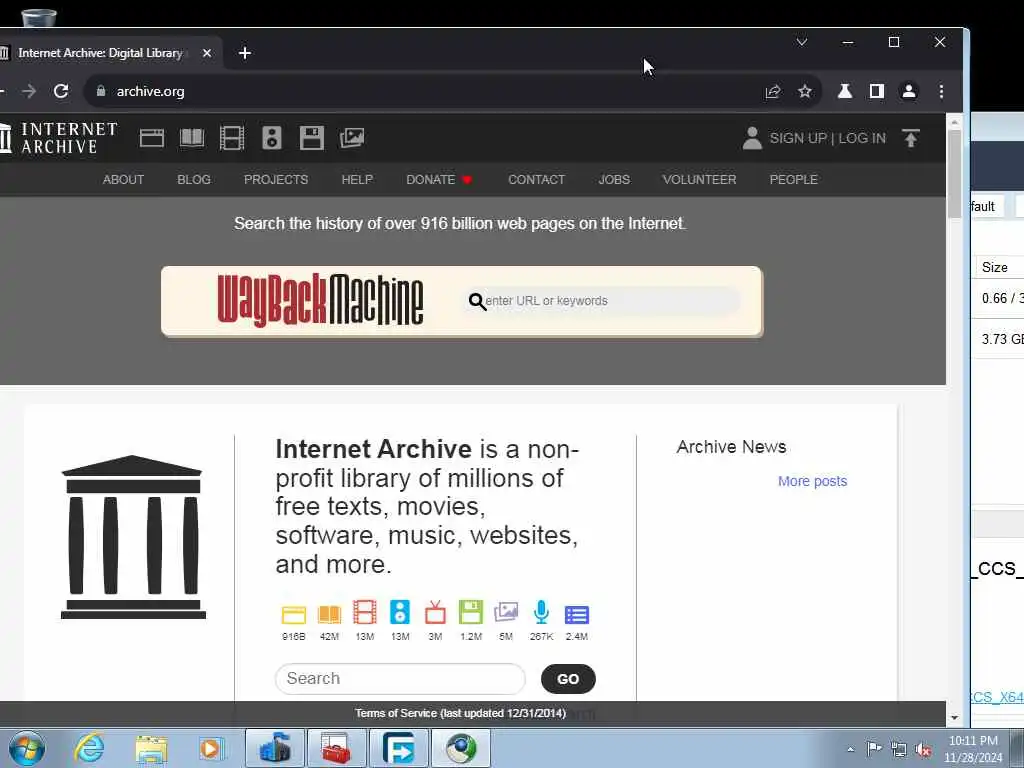Open the Web (Wayback) icon in Archive header
Screen dimensions: 1024x768
(x=152, y=138)
